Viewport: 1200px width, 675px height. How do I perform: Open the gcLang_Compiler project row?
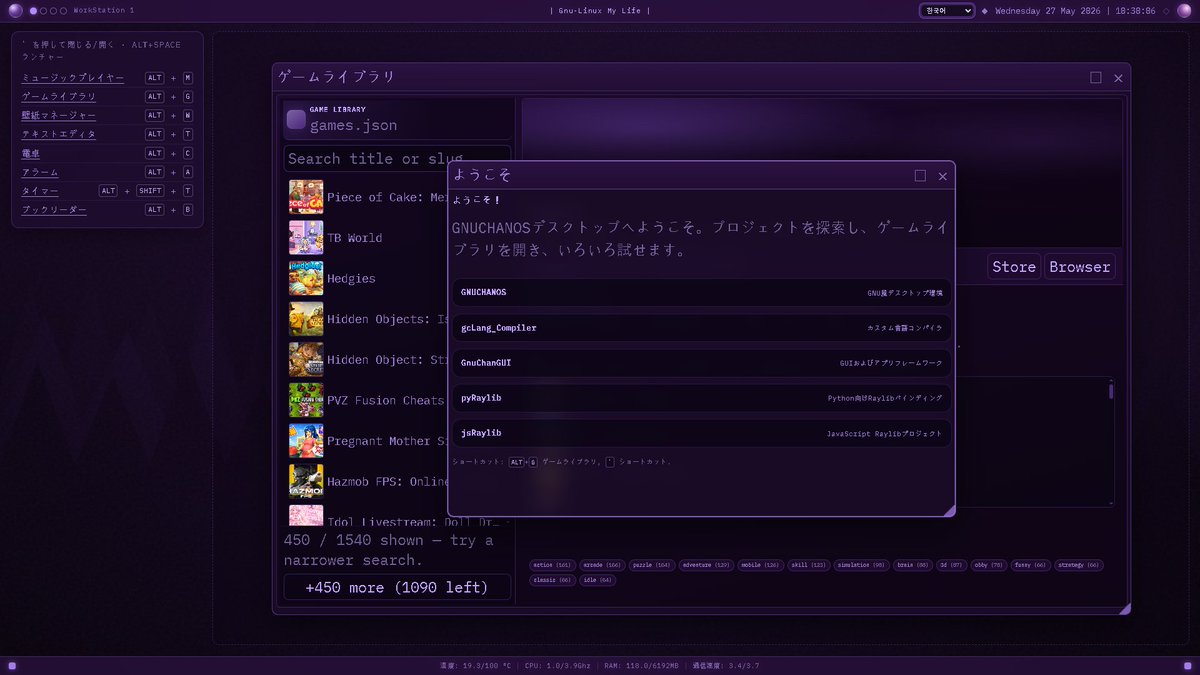pos(701,328)
